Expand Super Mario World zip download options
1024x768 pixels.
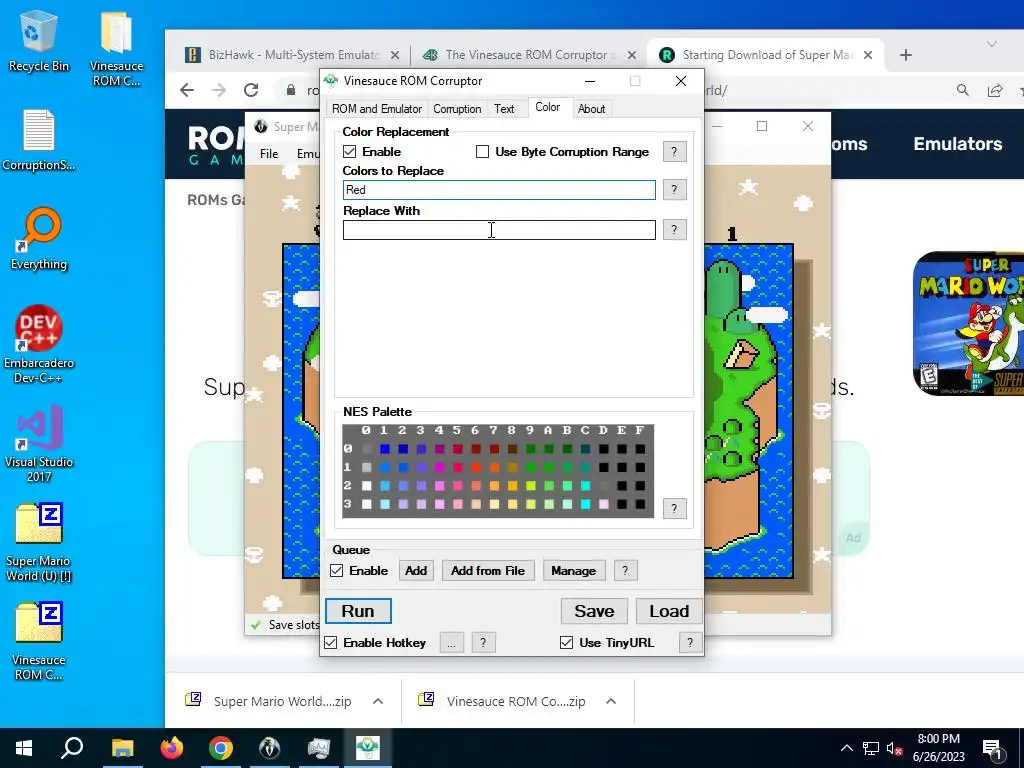point(377,701)
